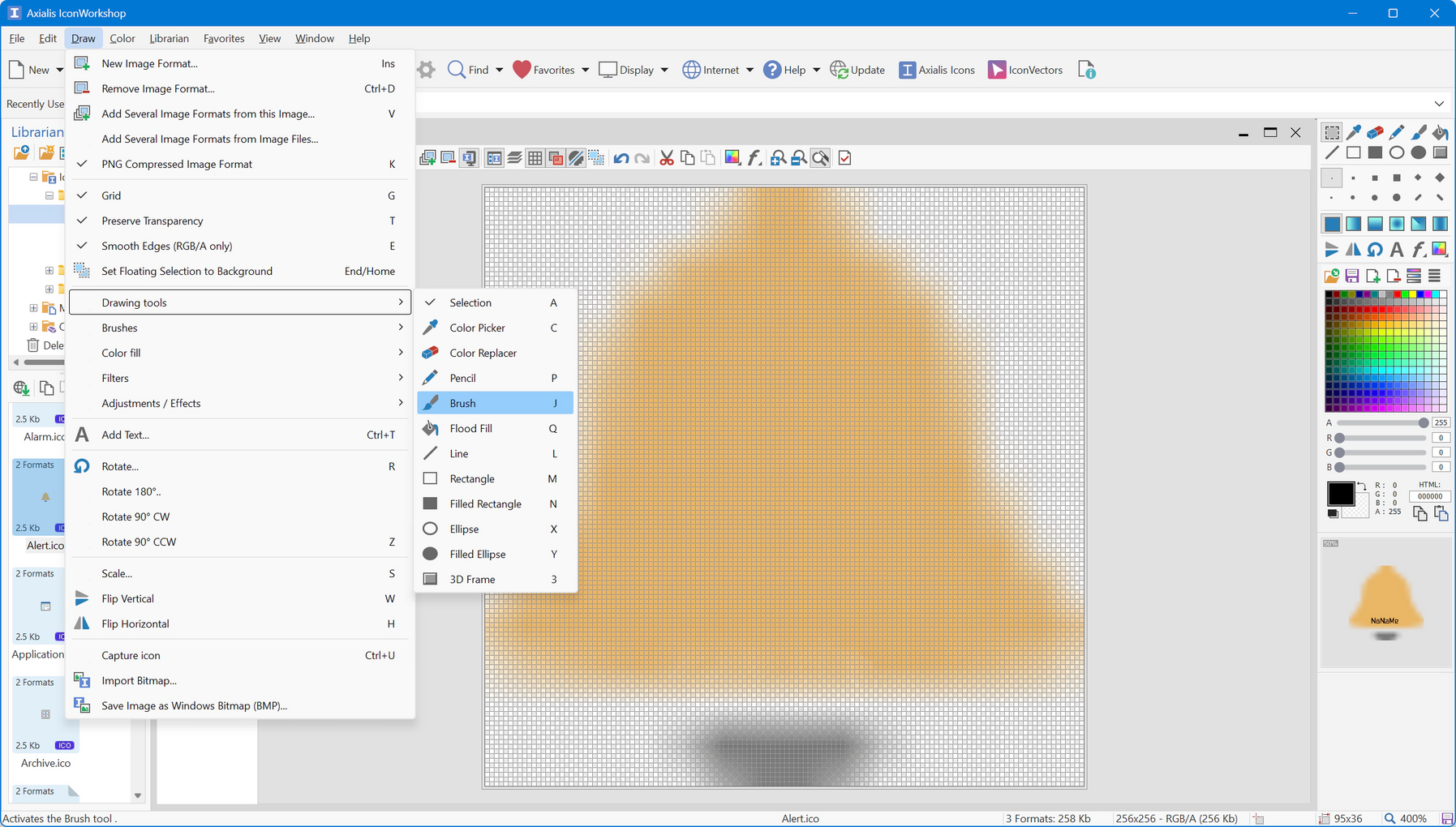Image resolution: width=1456 pixels, height=827 pixels.
Task: Click the remove image format icon in editor toolbar
Action: click(x=448, y=158)
